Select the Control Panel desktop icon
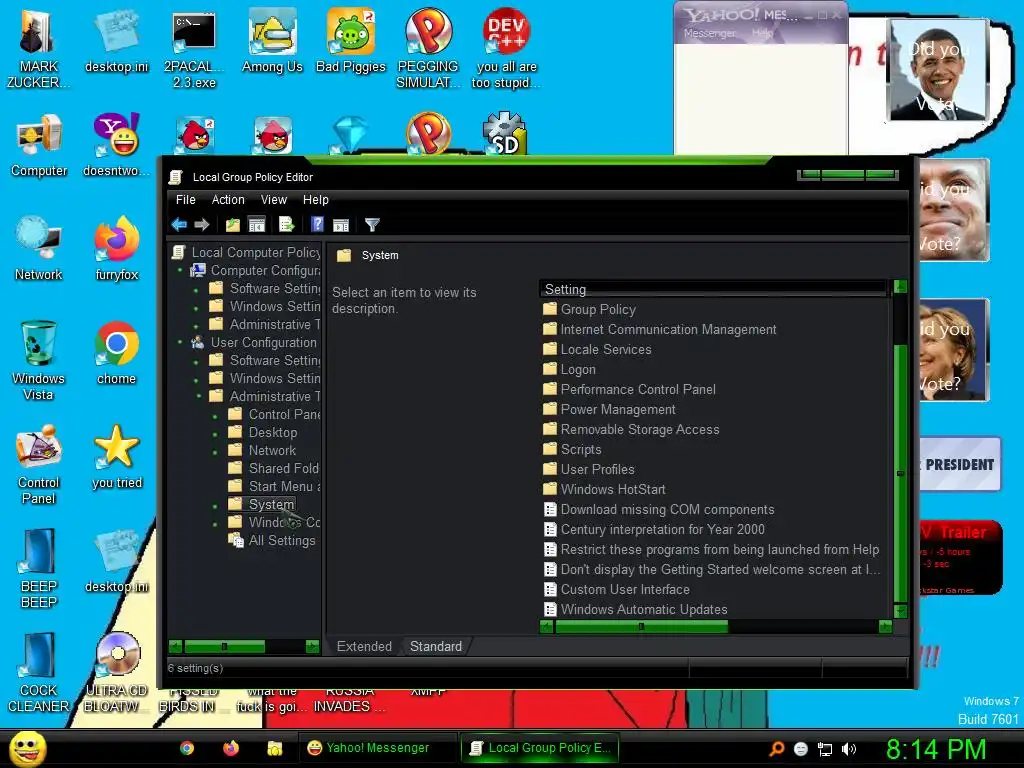Image resolution: width=1024 pixels, height=768 pixels. [39, 465]
